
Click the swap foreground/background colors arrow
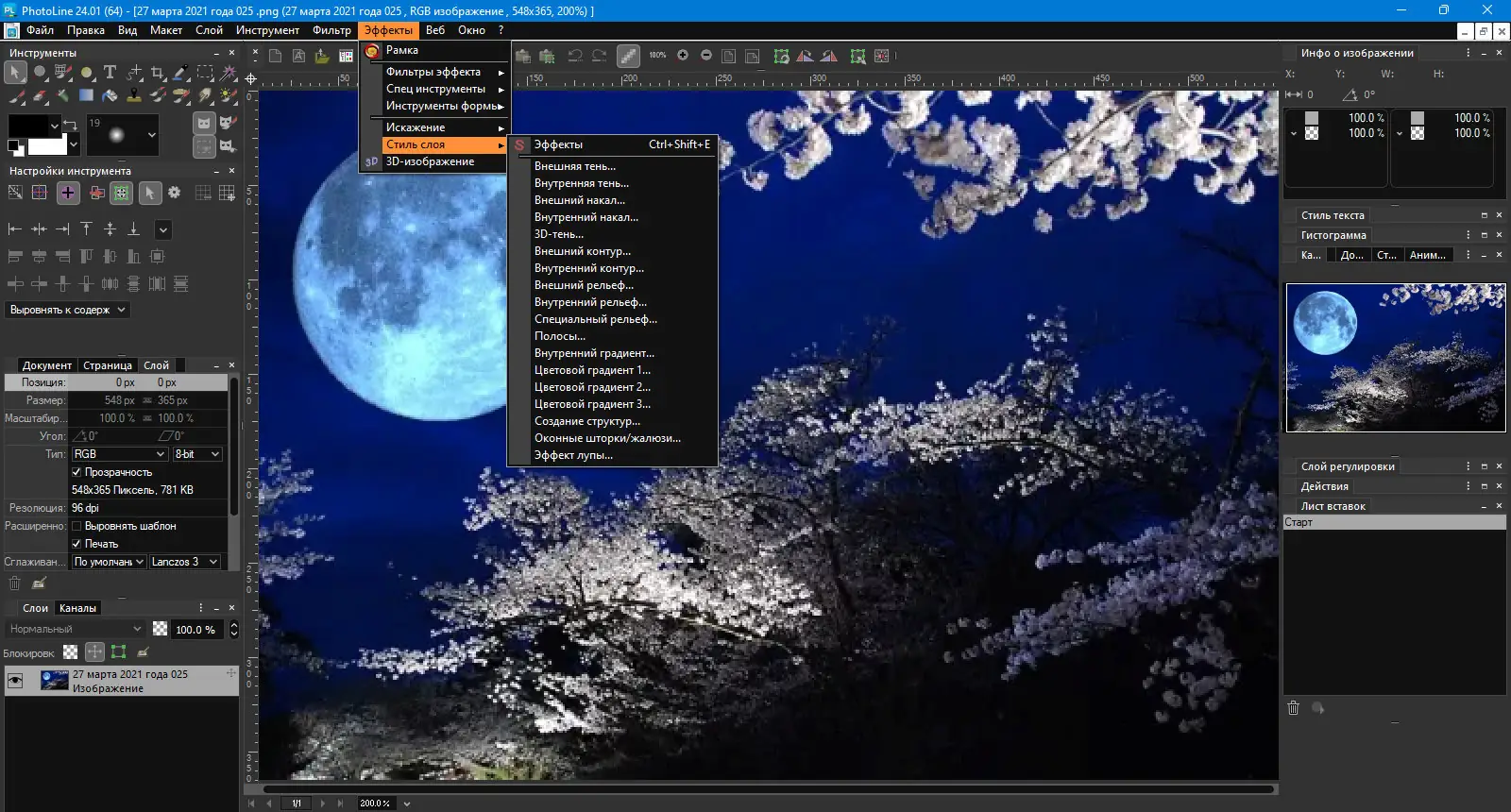71,125
